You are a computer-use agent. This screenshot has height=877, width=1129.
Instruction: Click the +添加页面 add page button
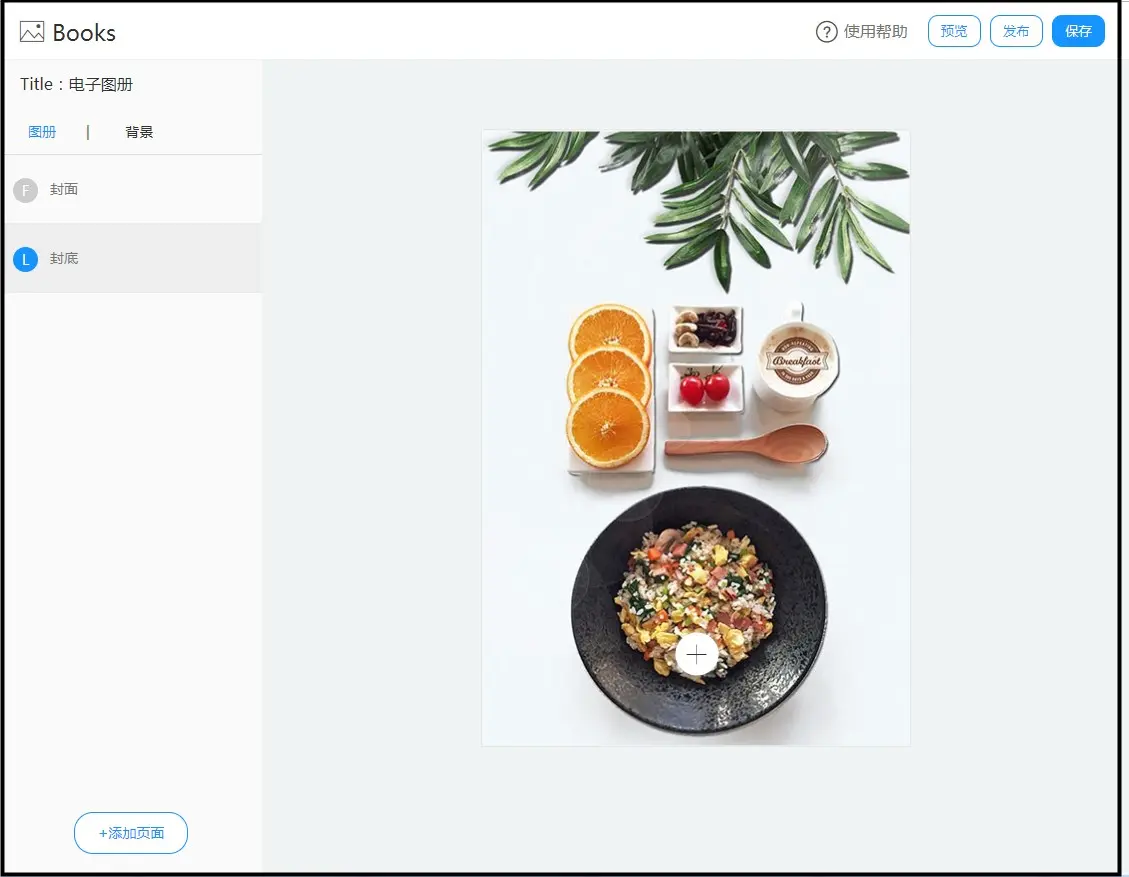tap(131, 833)
